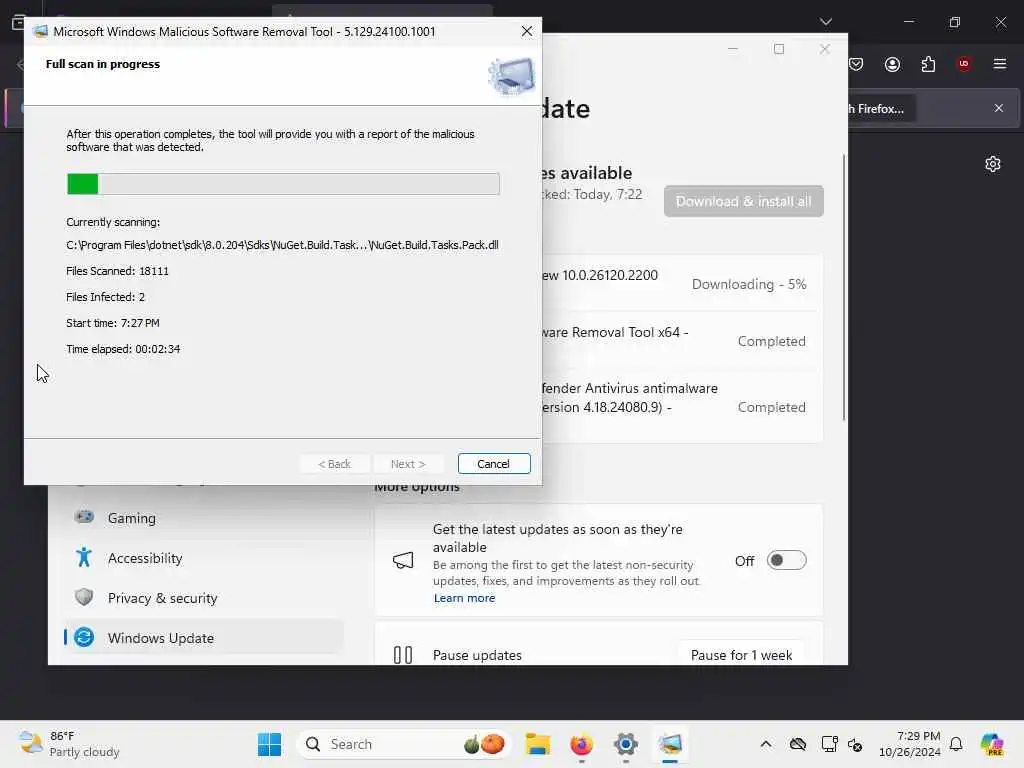Click the MSRT dialog title bar icon

pyautogui.click(x=40, y=31)
